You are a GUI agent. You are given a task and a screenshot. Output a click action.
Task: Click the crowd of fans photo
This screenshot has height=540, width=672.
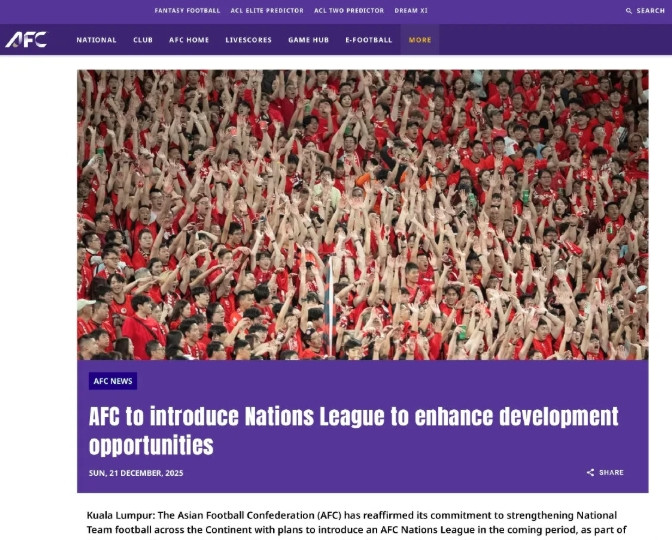[x=363, y=215]
